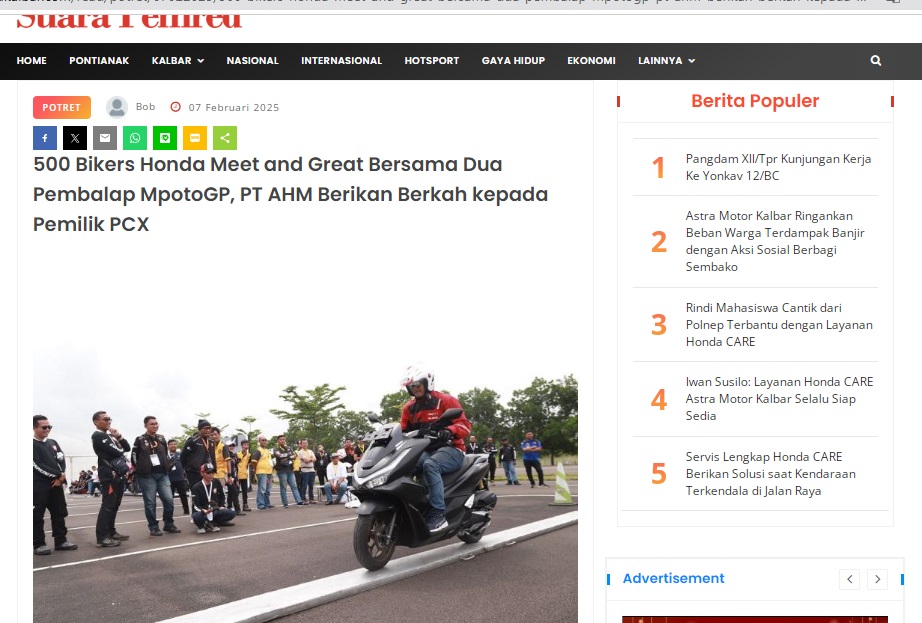Screen dimensions: 922x623
Task: Open 'Rindi Mahasiswa Cantik dari Polnep' article
Action: pyautogui.click(x=779, y=324)
